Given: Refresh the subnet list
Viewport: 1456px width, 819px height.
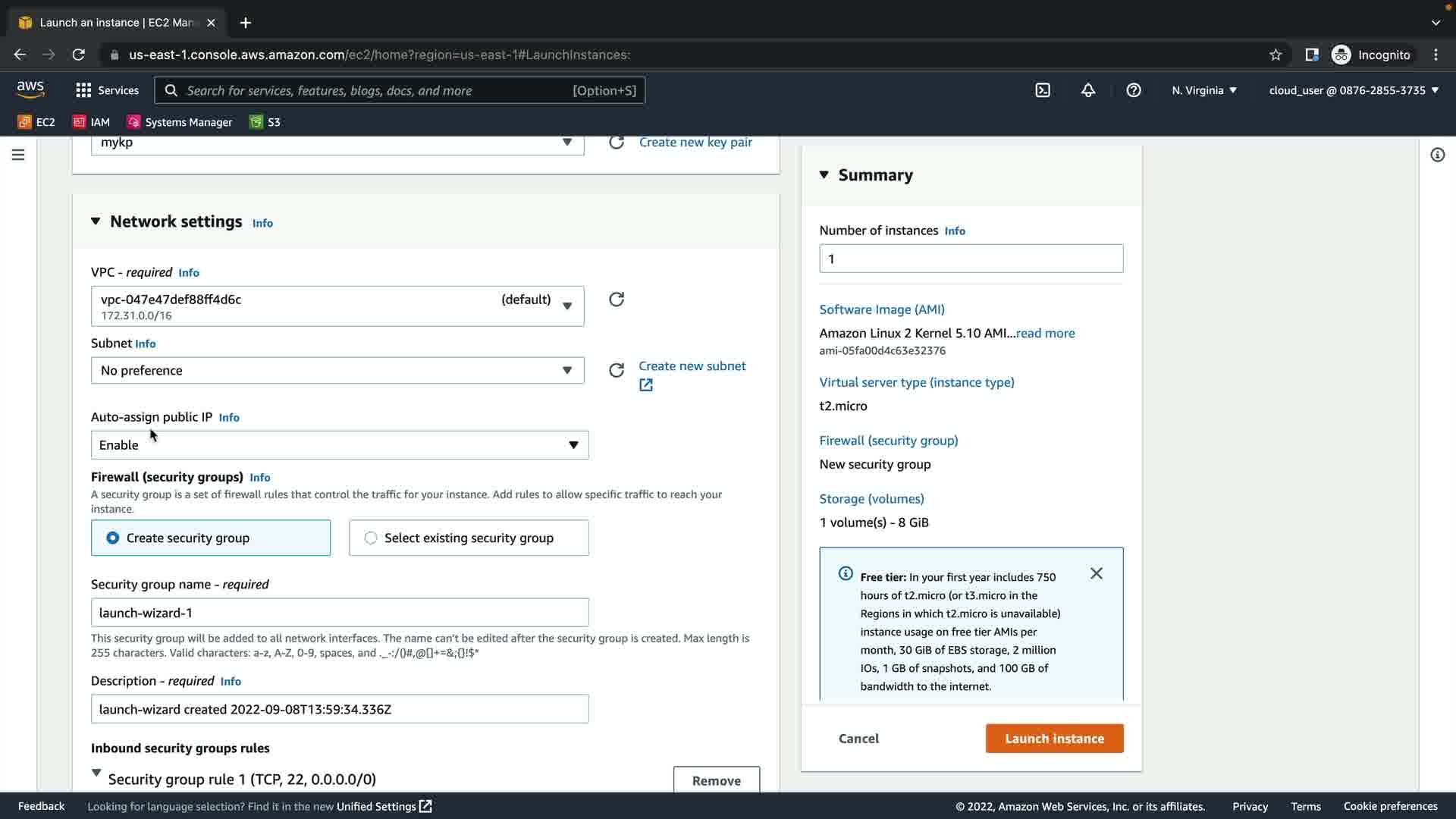Looking at the screenshot, I should coord(617,370).
